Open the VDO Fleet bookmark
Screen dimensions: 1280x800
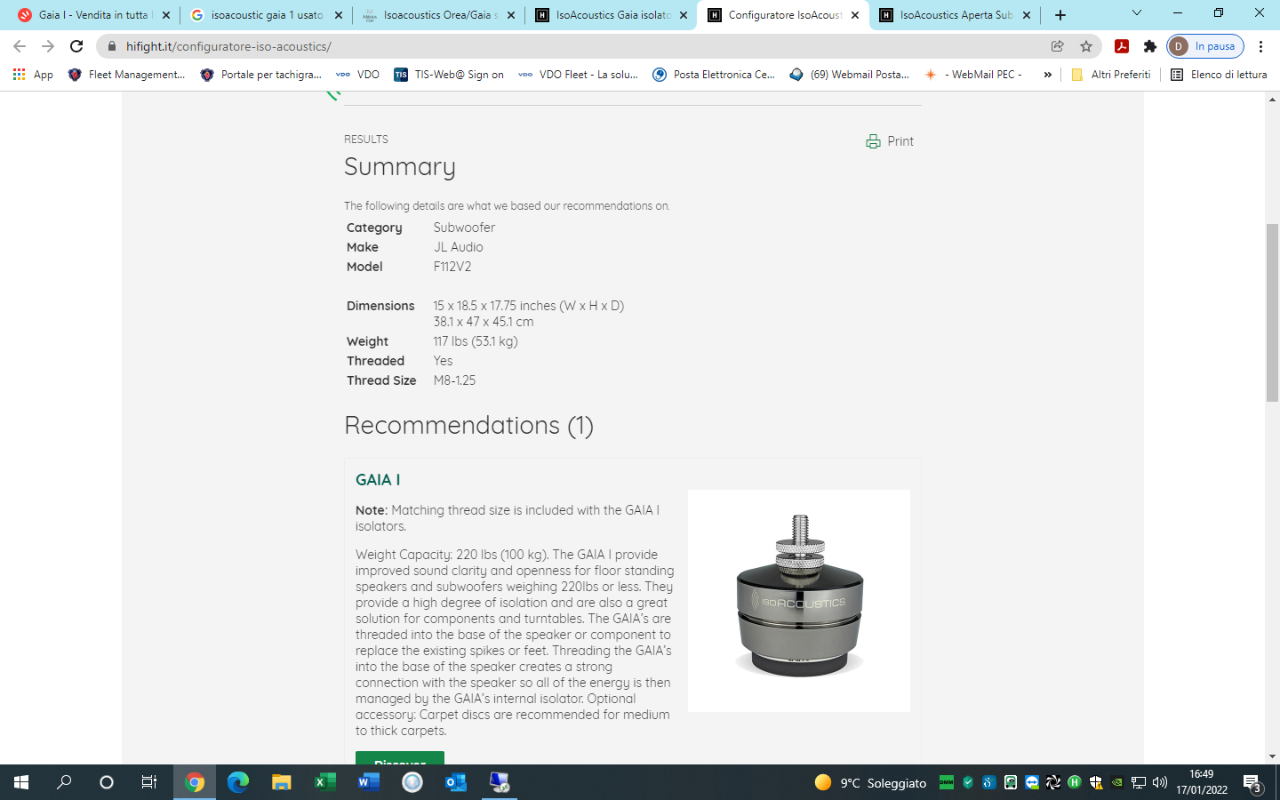click(578, 75)
